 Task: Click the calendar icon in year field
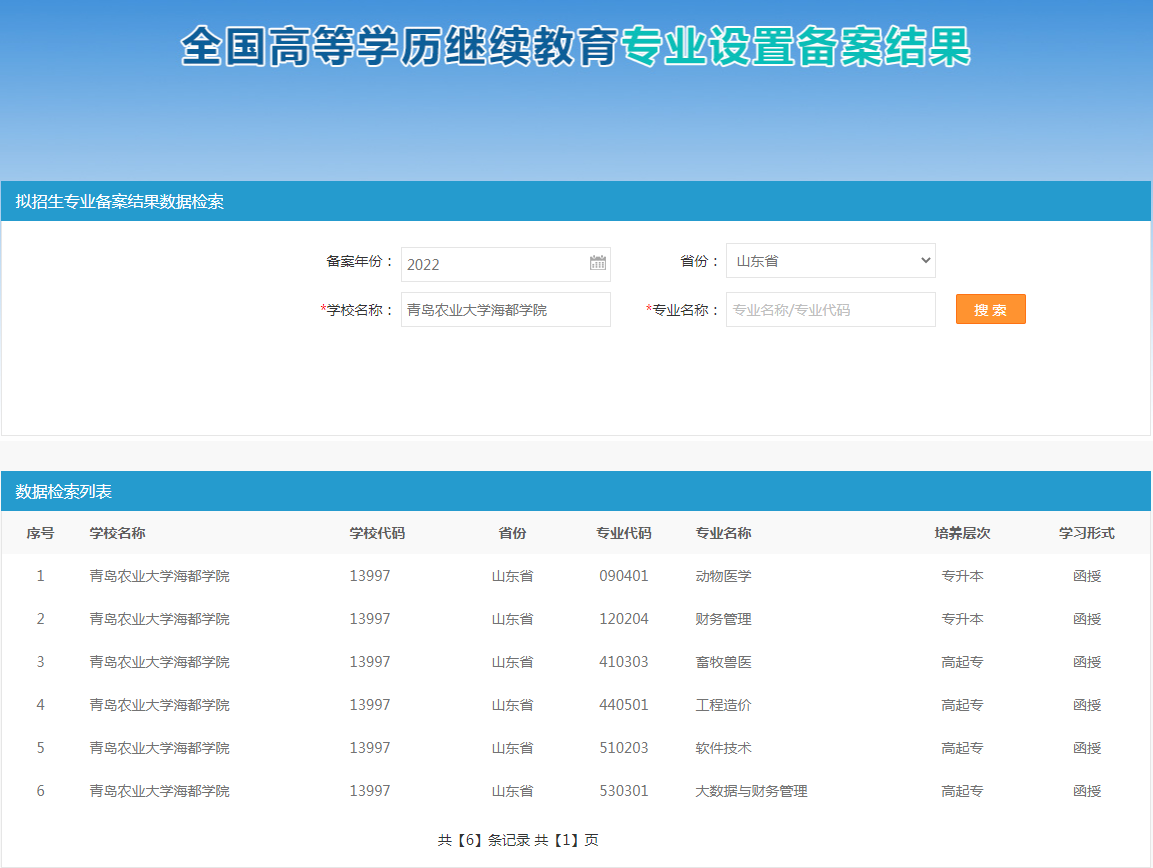598,264
